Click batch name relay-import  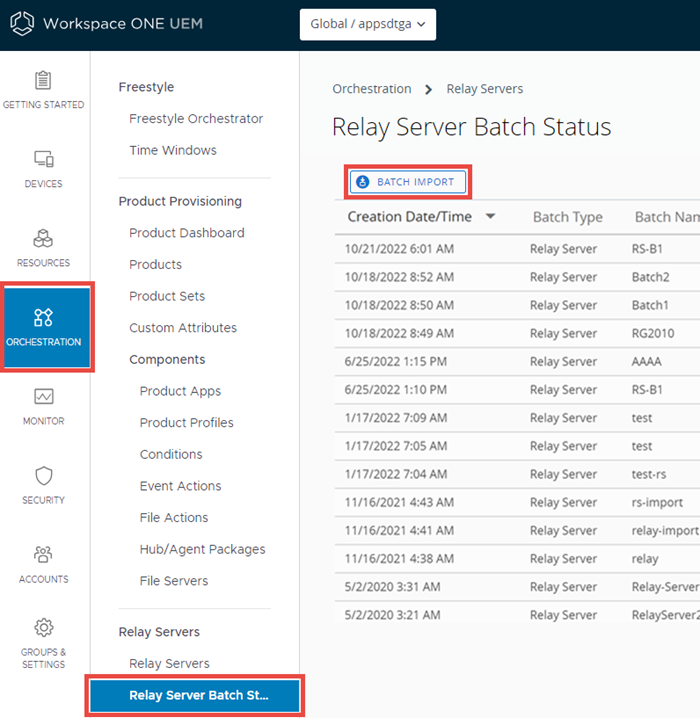pos(665,531)
